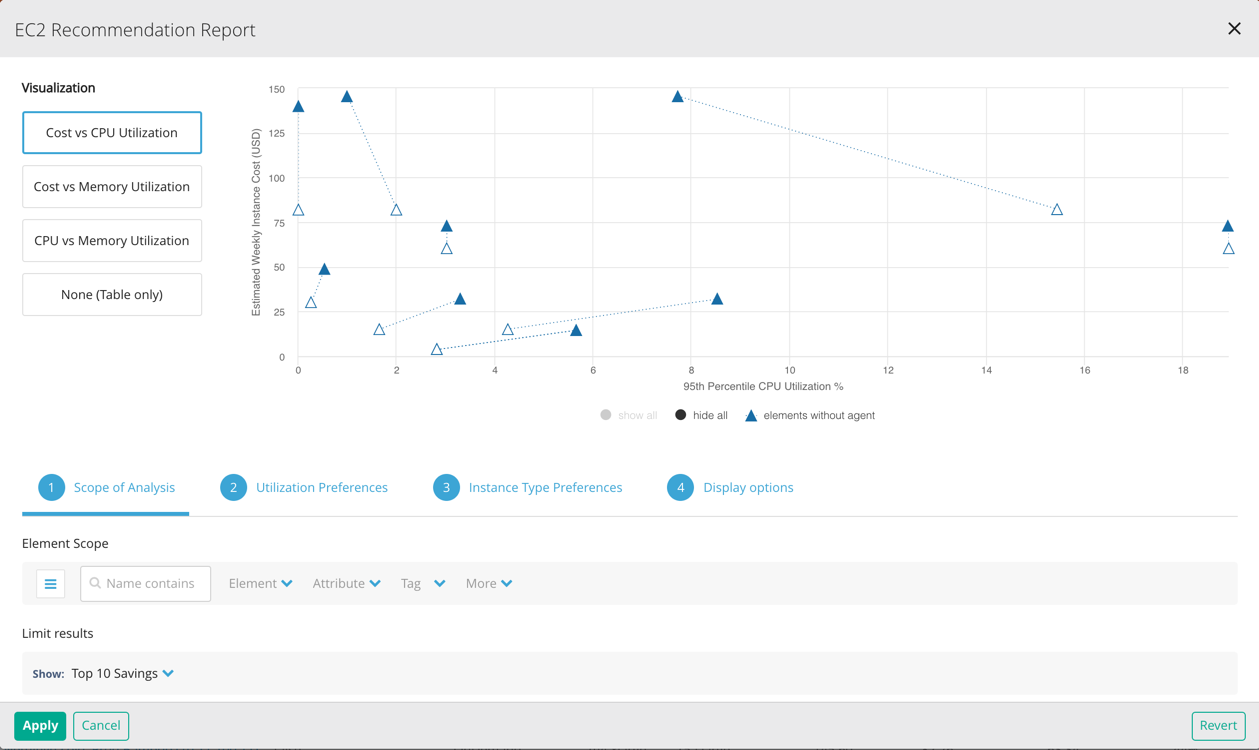This screenshot has height=750, width=1259.
Task: Select hollow triangle near 2% CPU, $82 cost
Action: tap(397, 210)
